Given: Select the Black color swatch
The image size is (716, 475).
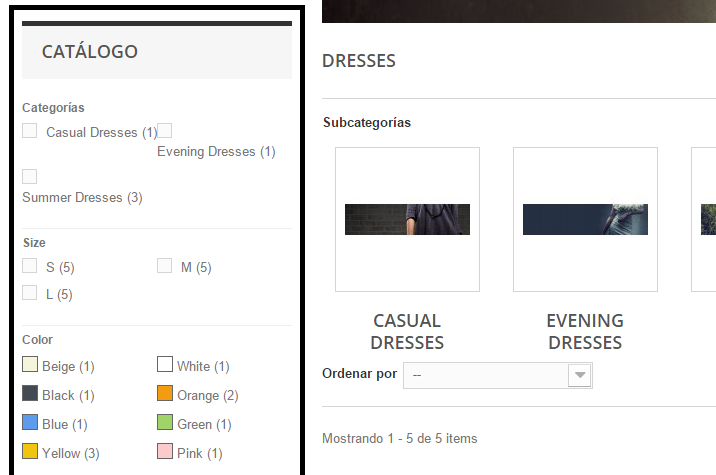Looking at the screenshot, I should 30,394.
